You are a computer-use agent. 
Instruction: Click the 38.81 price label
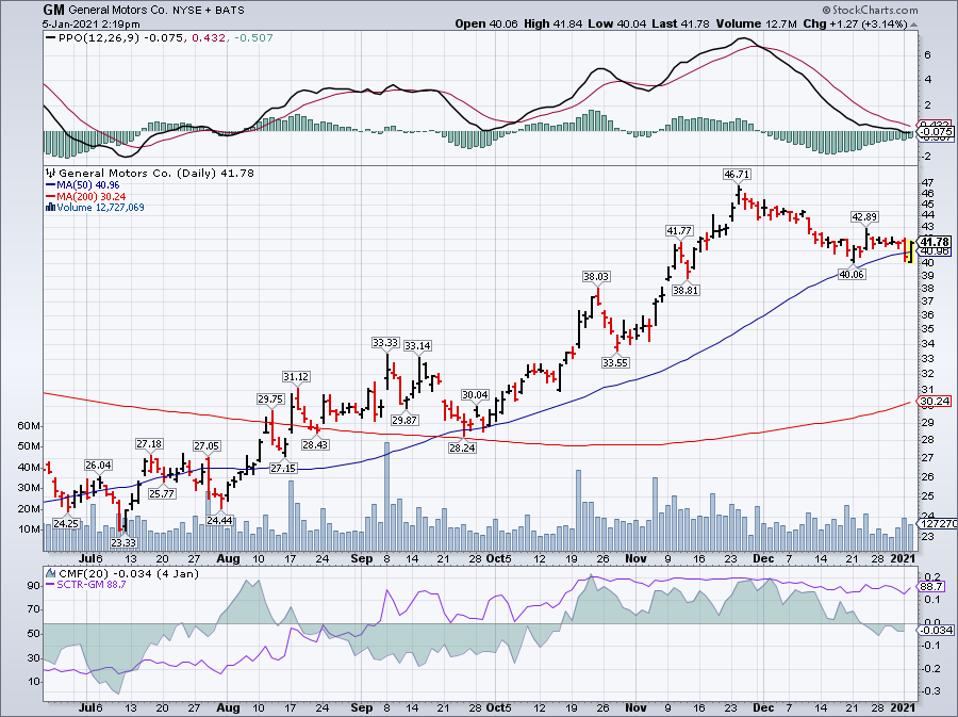click(686, 291)
